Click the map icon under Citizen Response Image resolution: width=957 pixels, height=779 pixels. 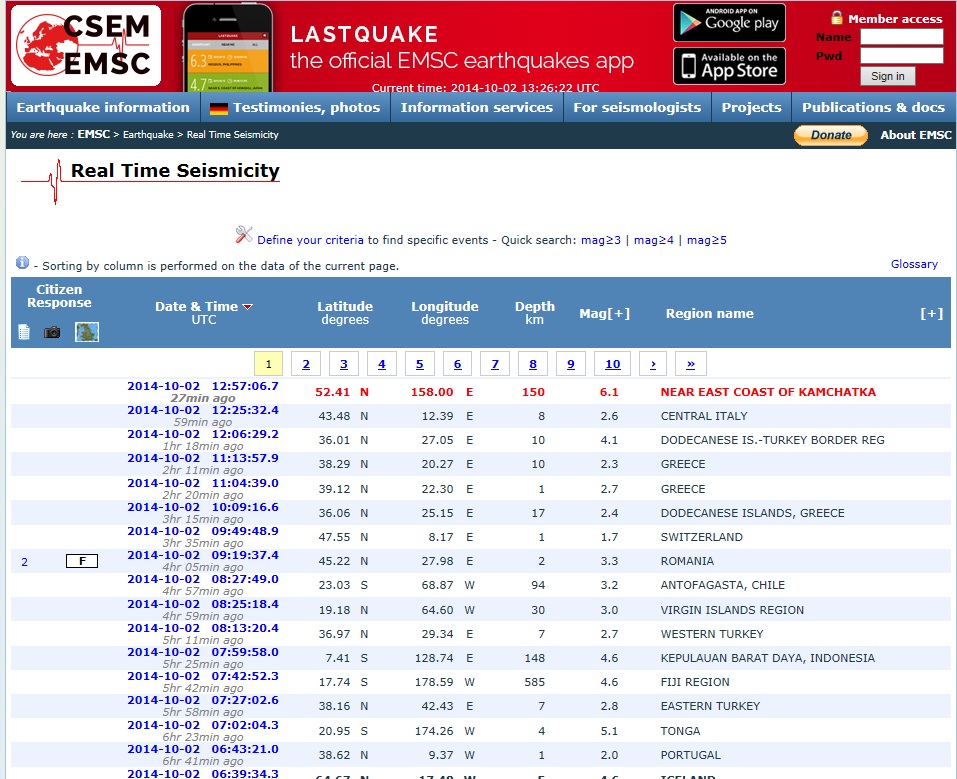(x=87, y=331)
